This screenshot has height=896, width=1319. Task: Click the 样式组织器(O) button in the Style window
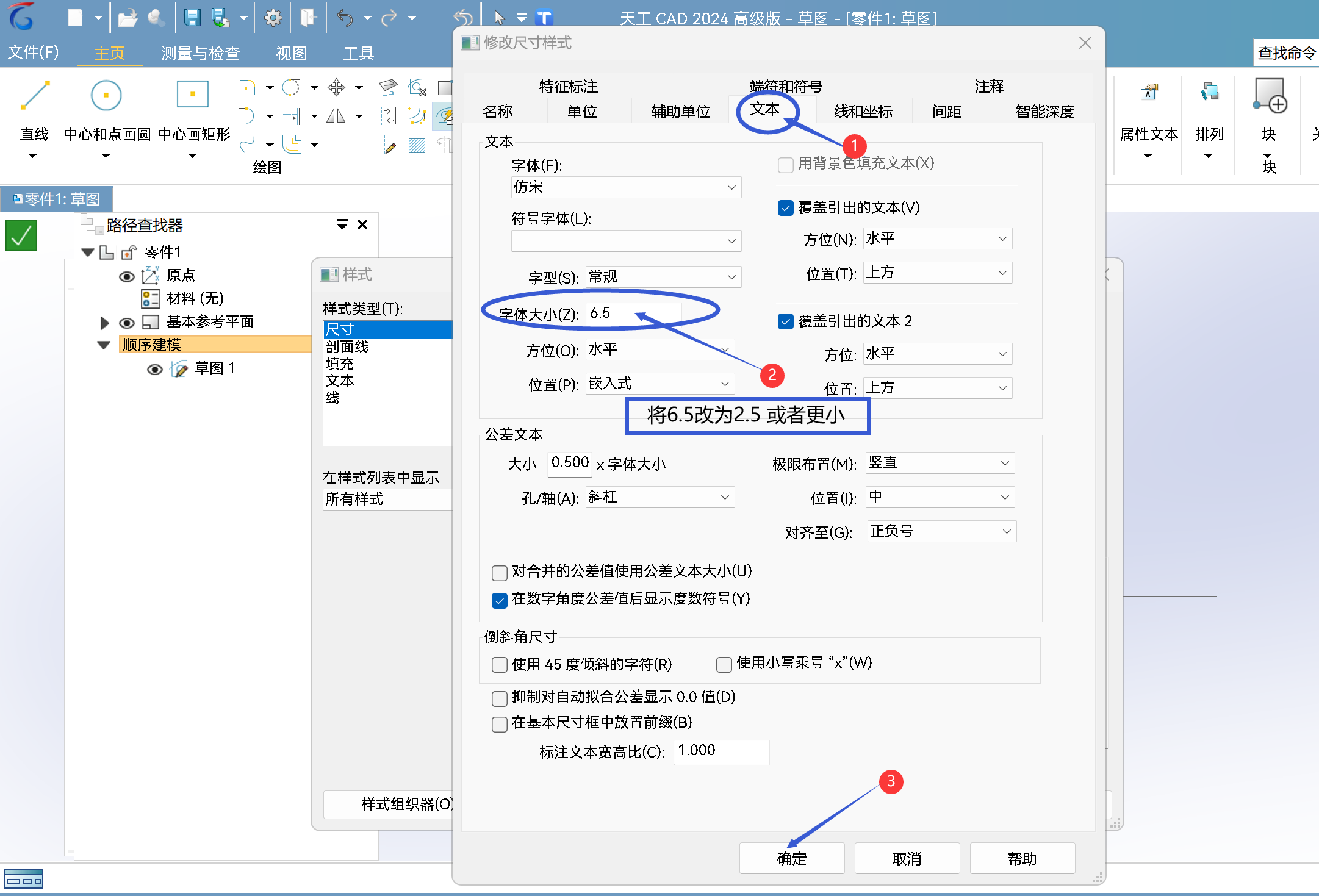[x=389, y=805]
